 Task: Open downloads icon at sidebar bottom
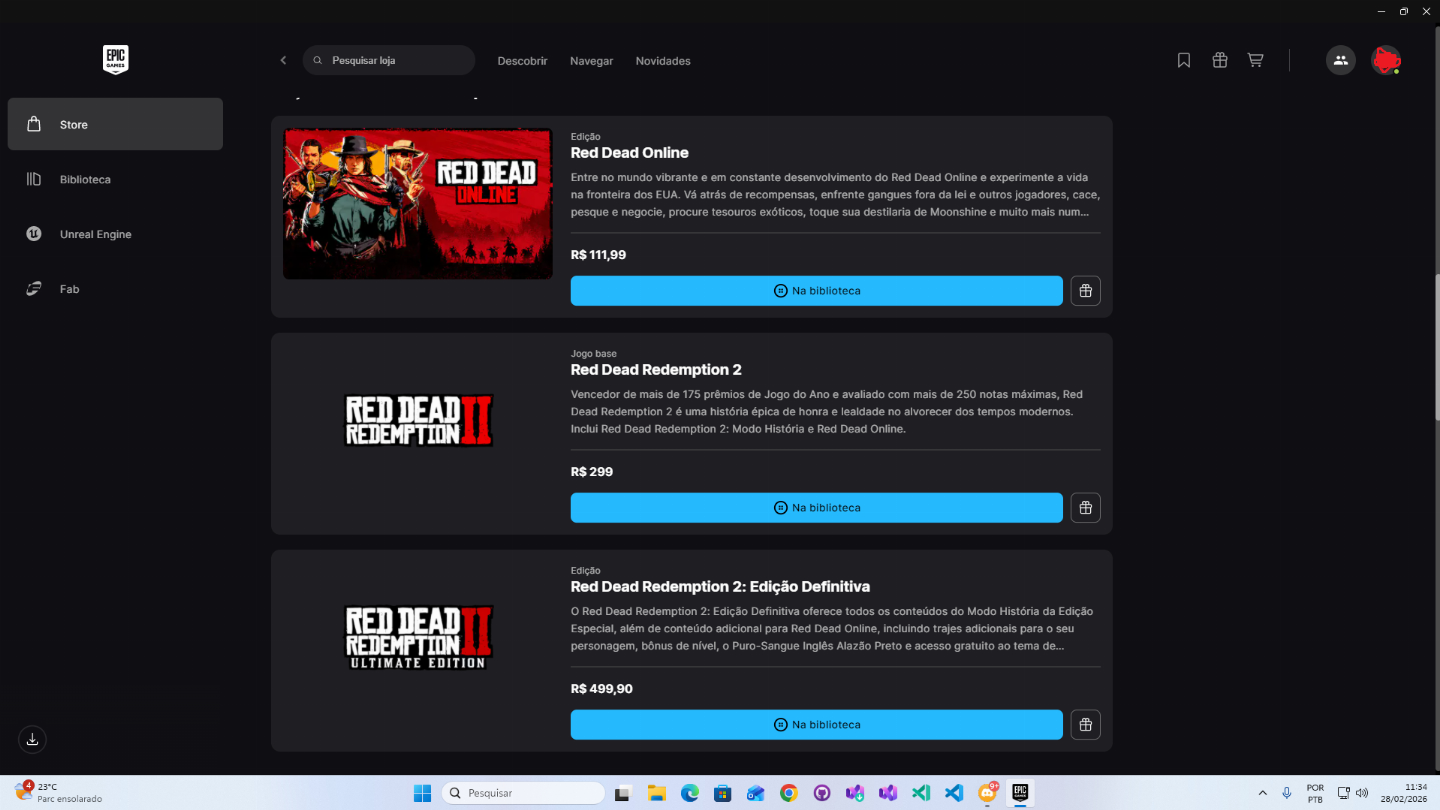(32, 739)
